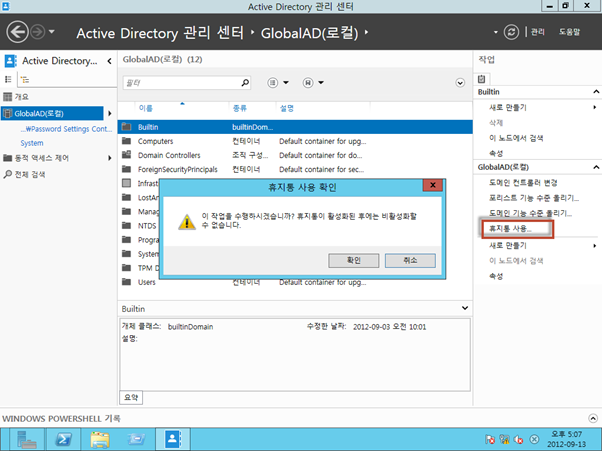Screen dimensions: 602x451
Task: Click 이 노드에서 검색 under Builtin
Action: [x=516, y=138]
